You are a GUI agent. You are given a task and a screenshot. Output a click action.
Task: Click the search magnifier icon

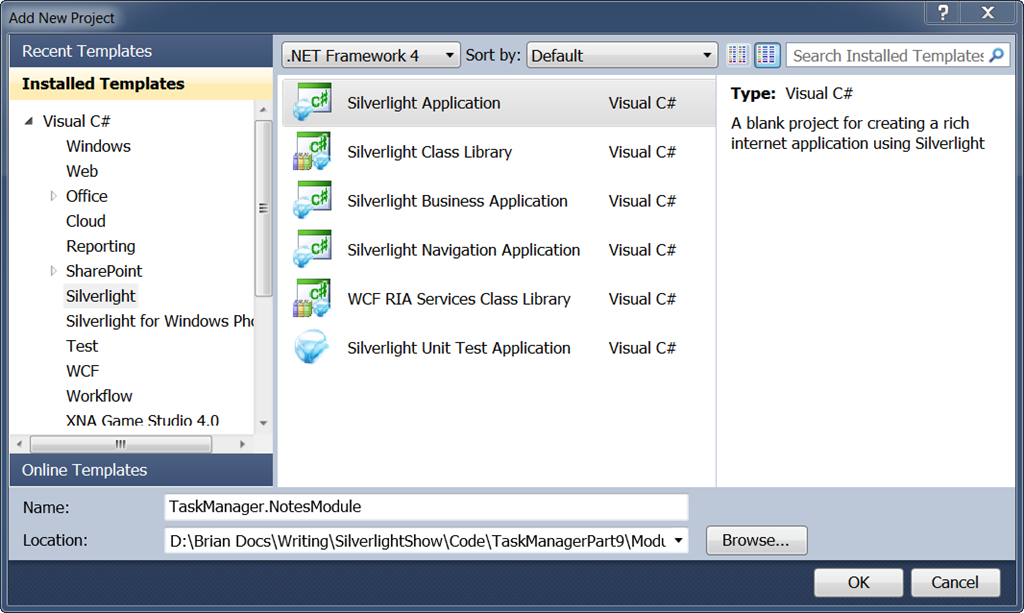[x=997, y=55]
